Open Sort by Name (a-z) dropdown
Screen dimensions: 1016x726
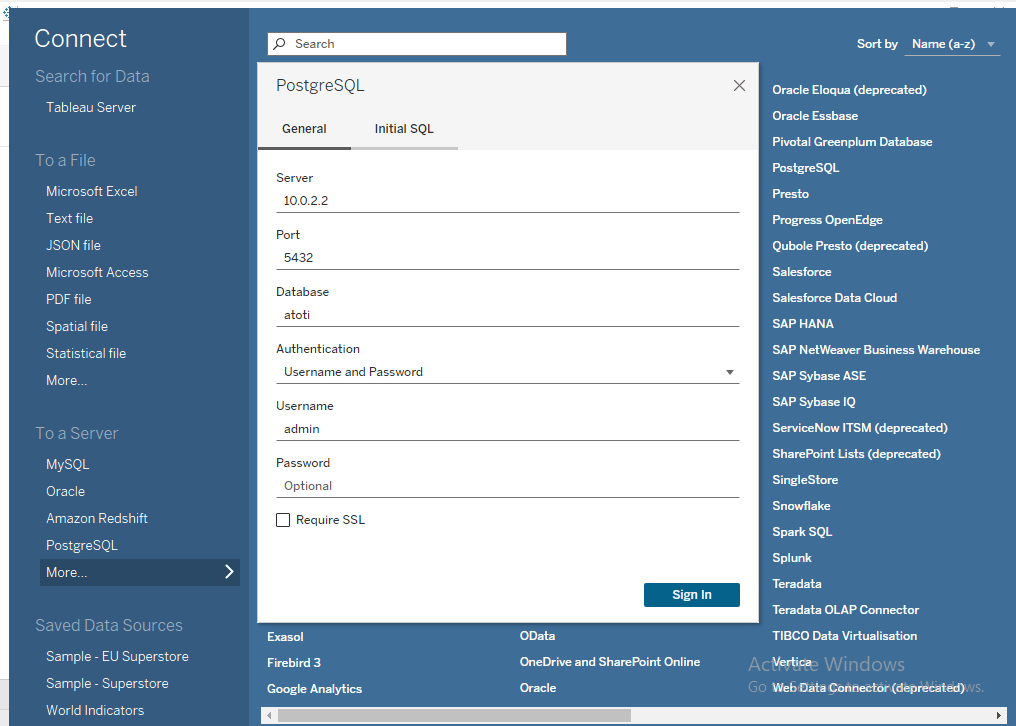(952, 44)
